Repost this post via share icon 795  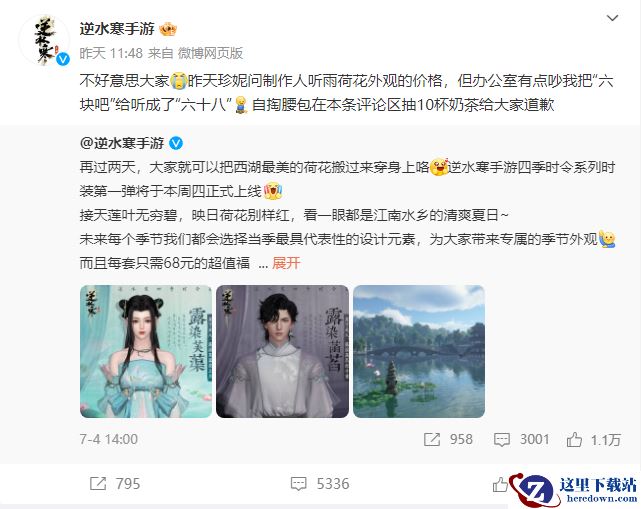pos(98,484)
